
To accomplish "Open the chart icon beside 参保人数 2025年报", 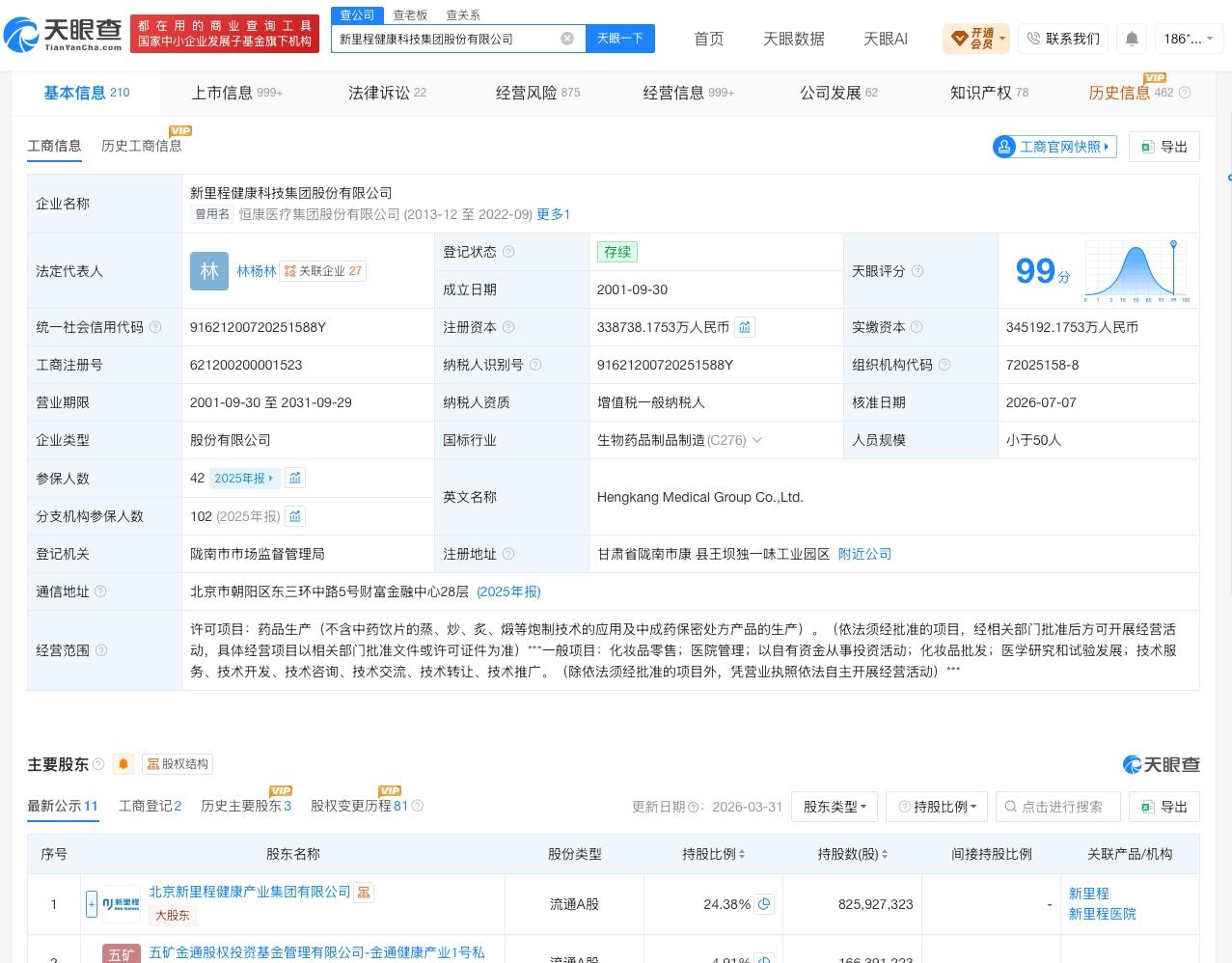I will (295, 478).
